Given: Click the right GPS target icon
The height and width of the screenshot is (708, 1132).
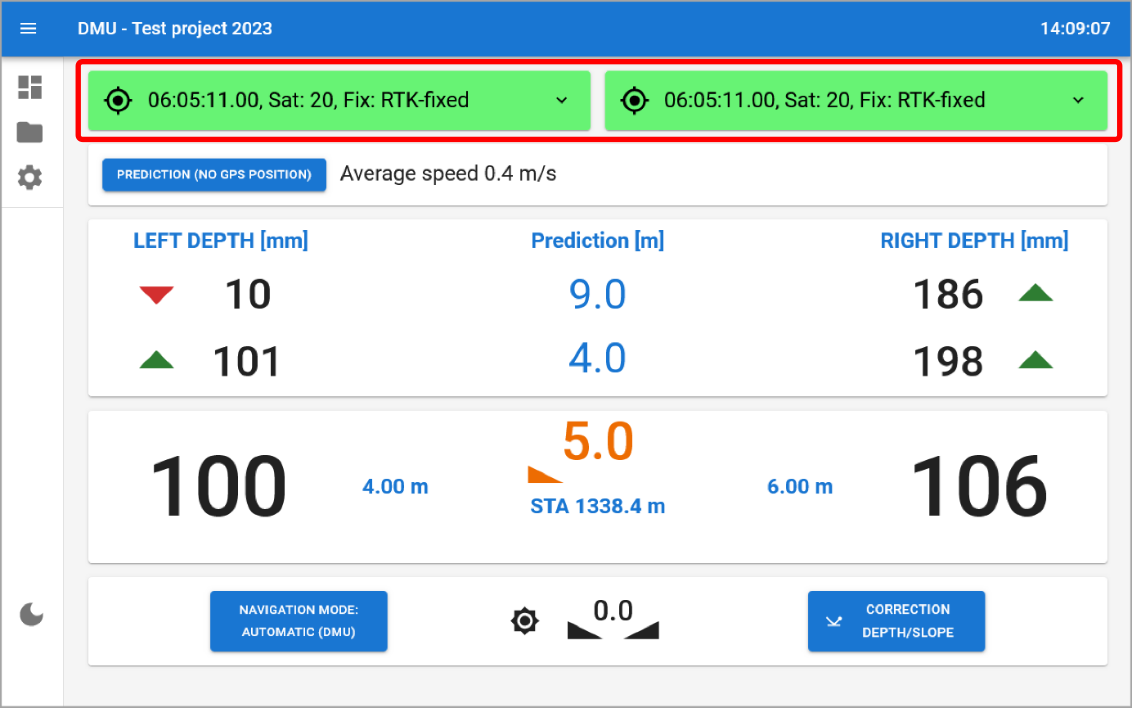Looking at the screenshot, I should tap(634, 100).
